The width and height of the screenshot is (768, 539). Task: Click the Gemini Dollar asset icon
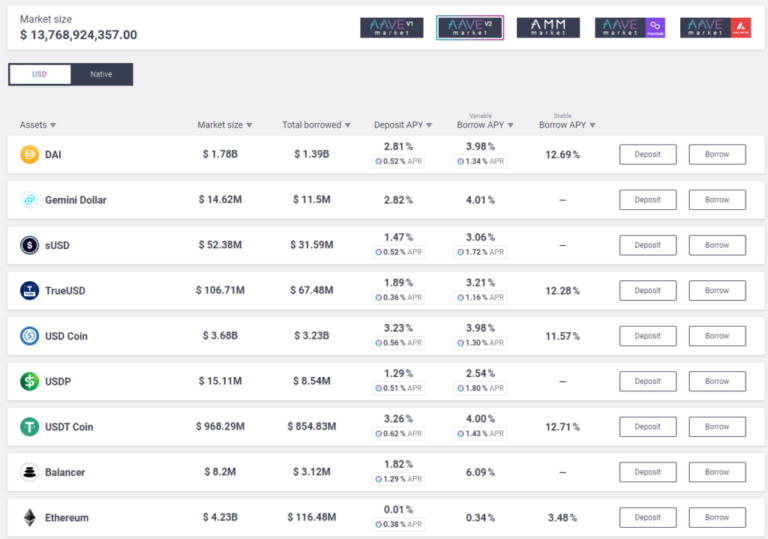click(30, 200)
